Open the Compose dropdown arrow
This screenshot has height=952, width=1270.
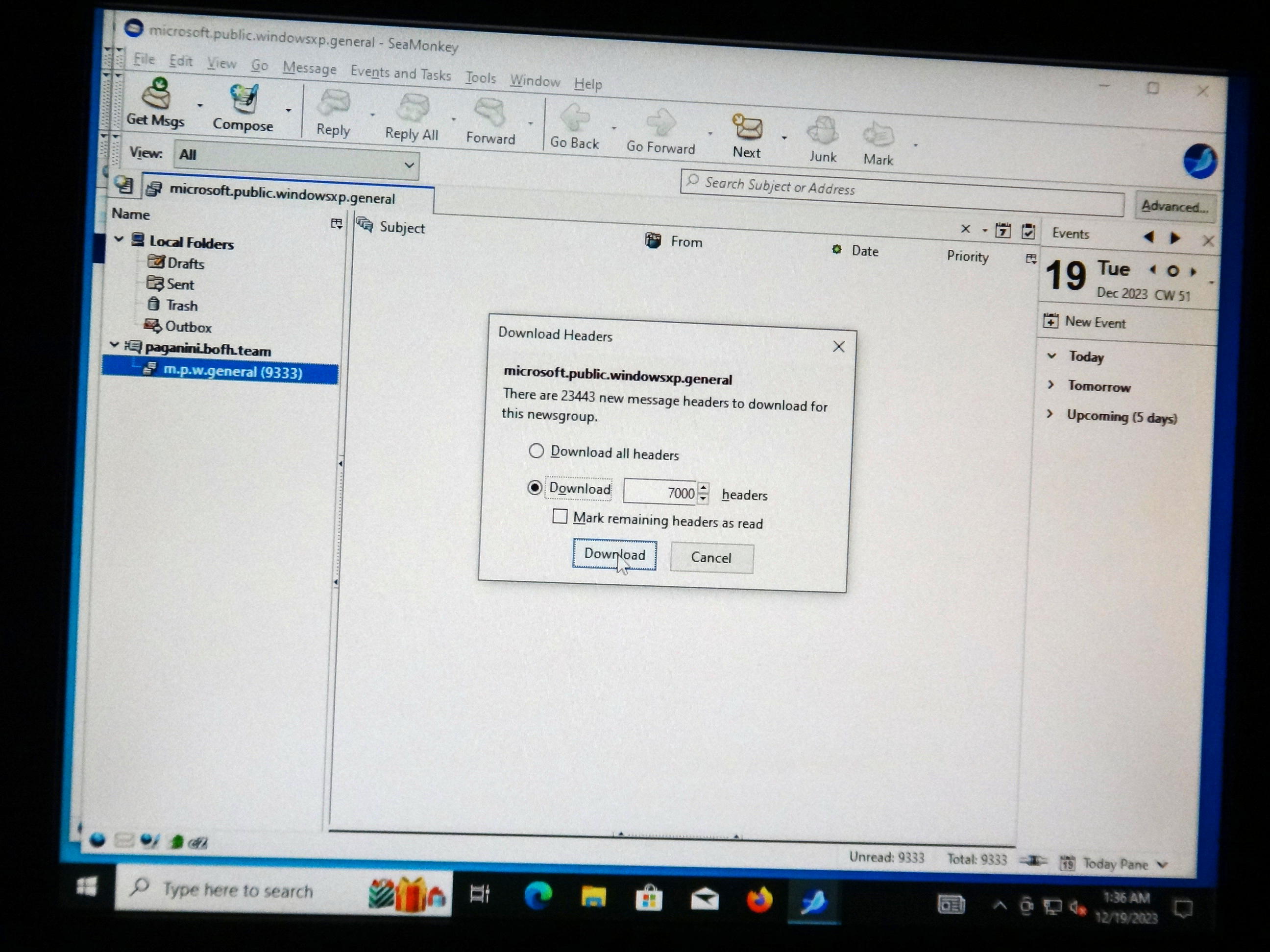tap(288, 110)
